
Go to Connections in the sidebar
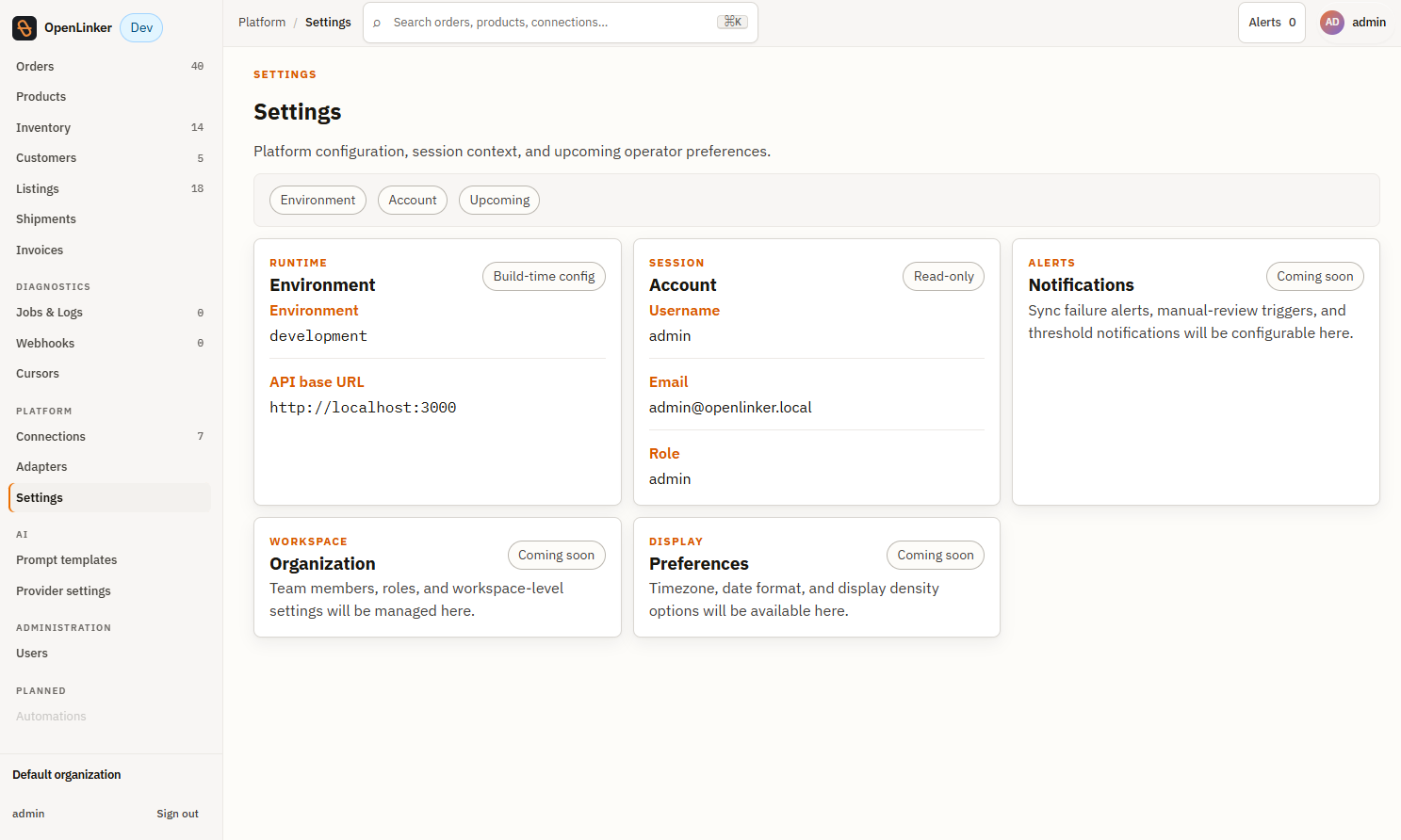pos(109,436)
